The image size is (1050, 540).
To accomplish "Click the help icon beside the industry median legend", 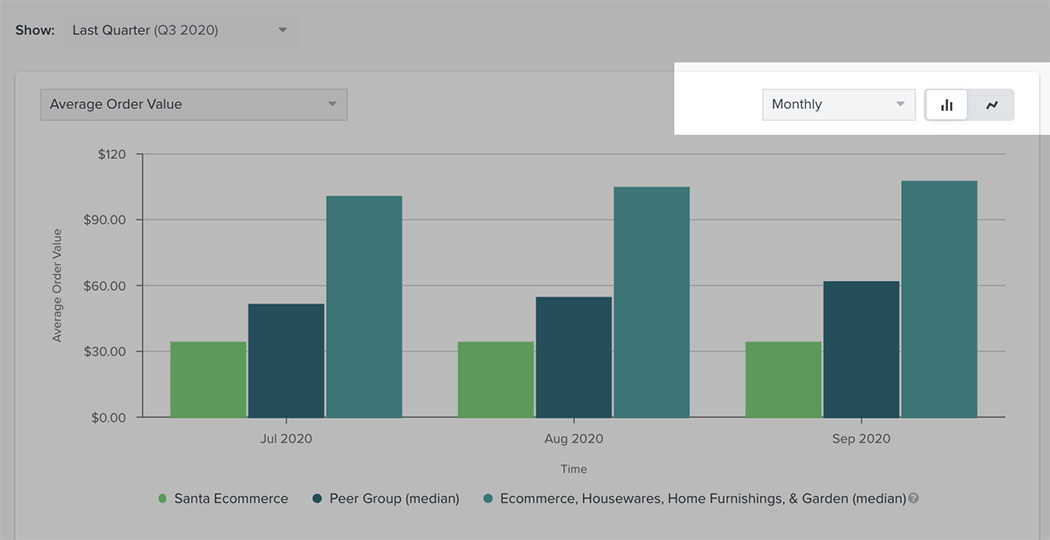I will click(x=913, y=498).
